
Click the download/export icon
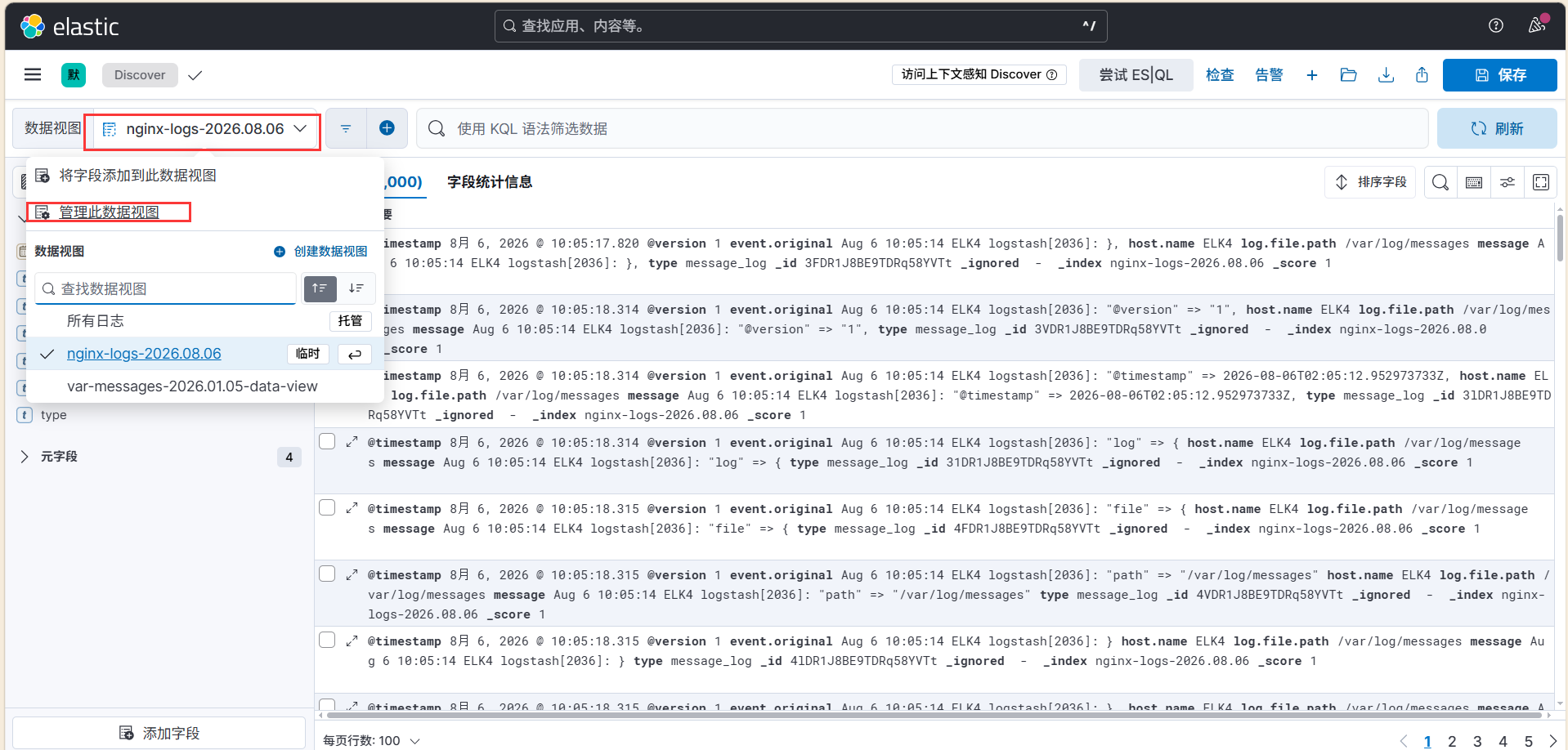[1386, 75]
